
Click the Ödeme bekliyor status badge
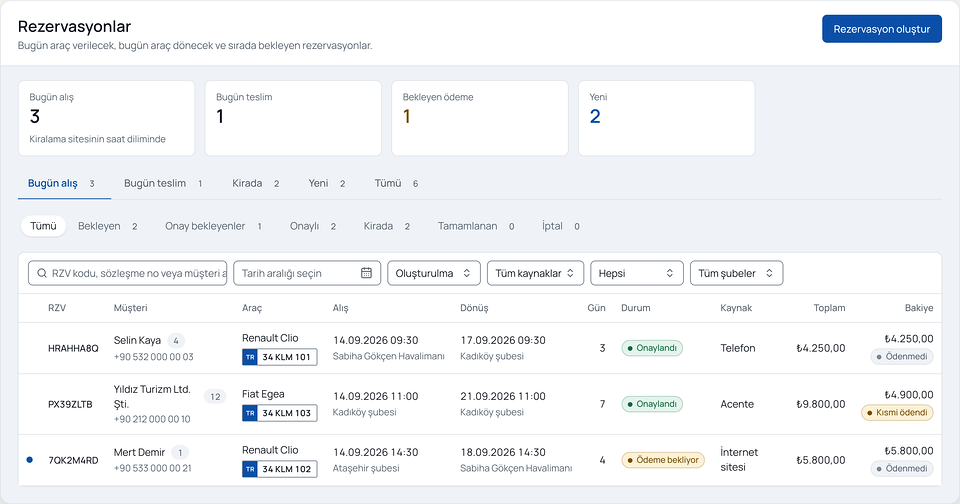[x=663, y=460]
